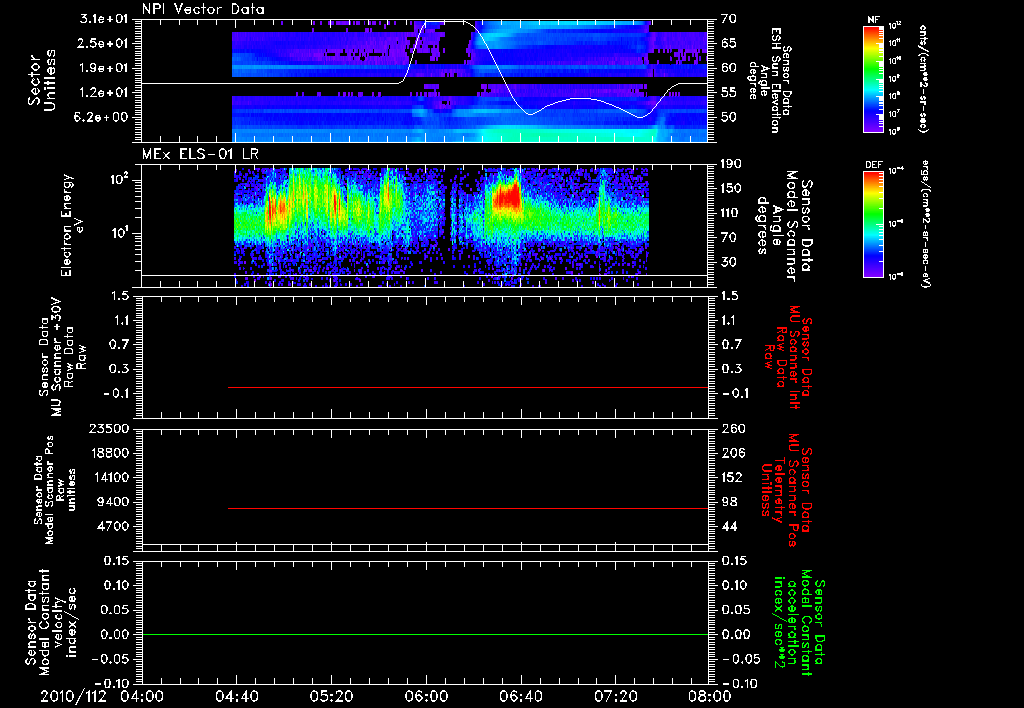Click the green velocity line at 0.00
Image resolution: width=1024 pixels, height=708 pixels.
click(424, 634)
